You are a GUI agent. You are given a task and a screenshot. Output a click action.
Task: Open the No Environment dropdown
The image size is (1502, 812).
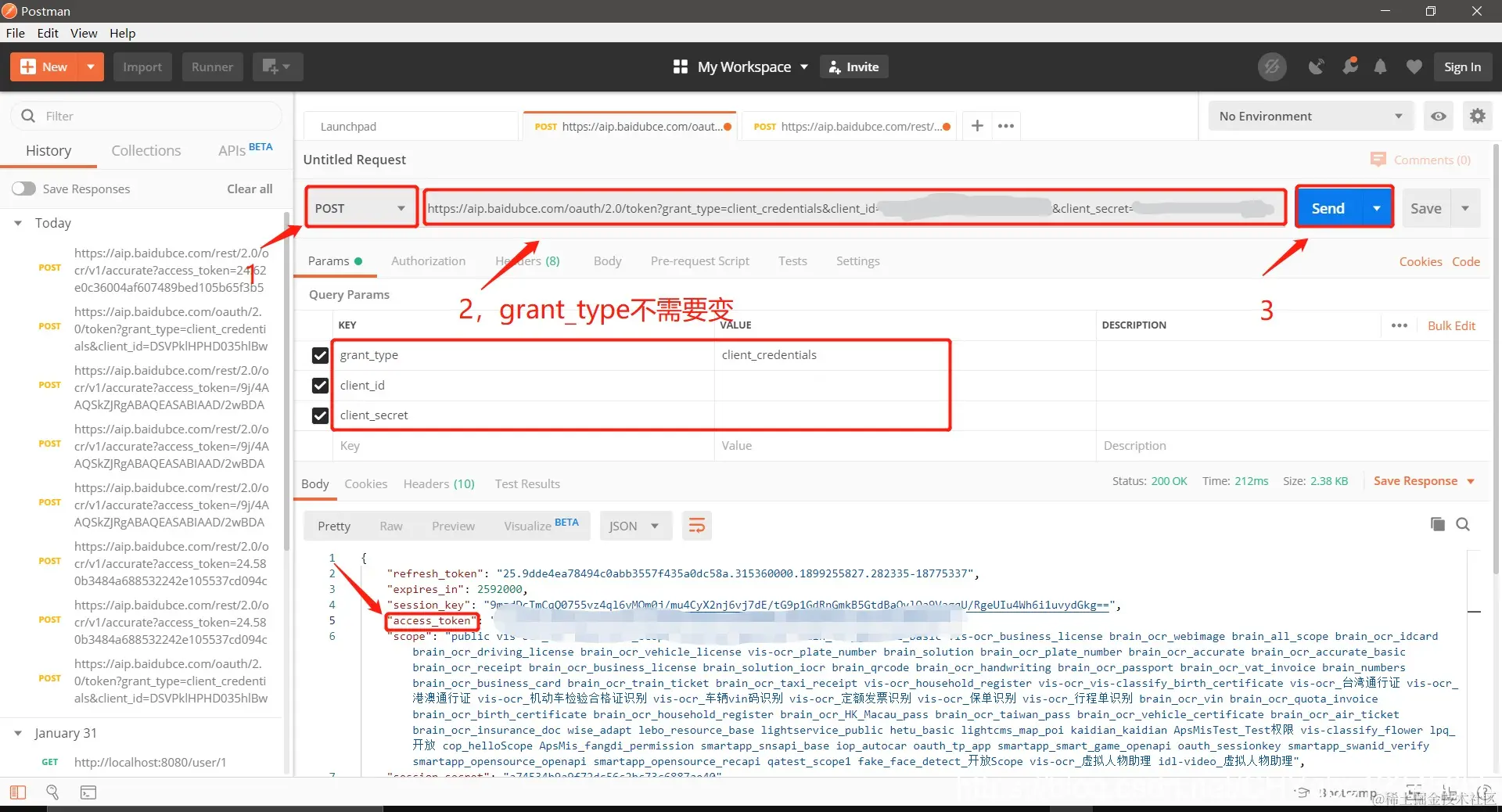pos(1311,116)
